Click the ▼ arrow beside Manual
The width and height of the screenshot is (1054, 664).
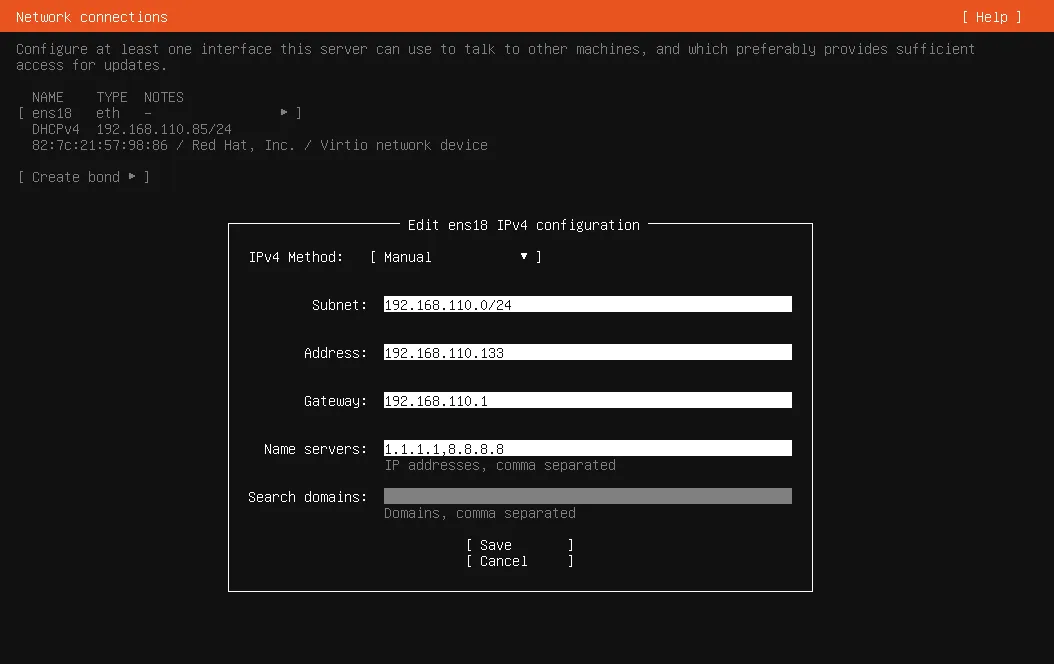[524, 257]
